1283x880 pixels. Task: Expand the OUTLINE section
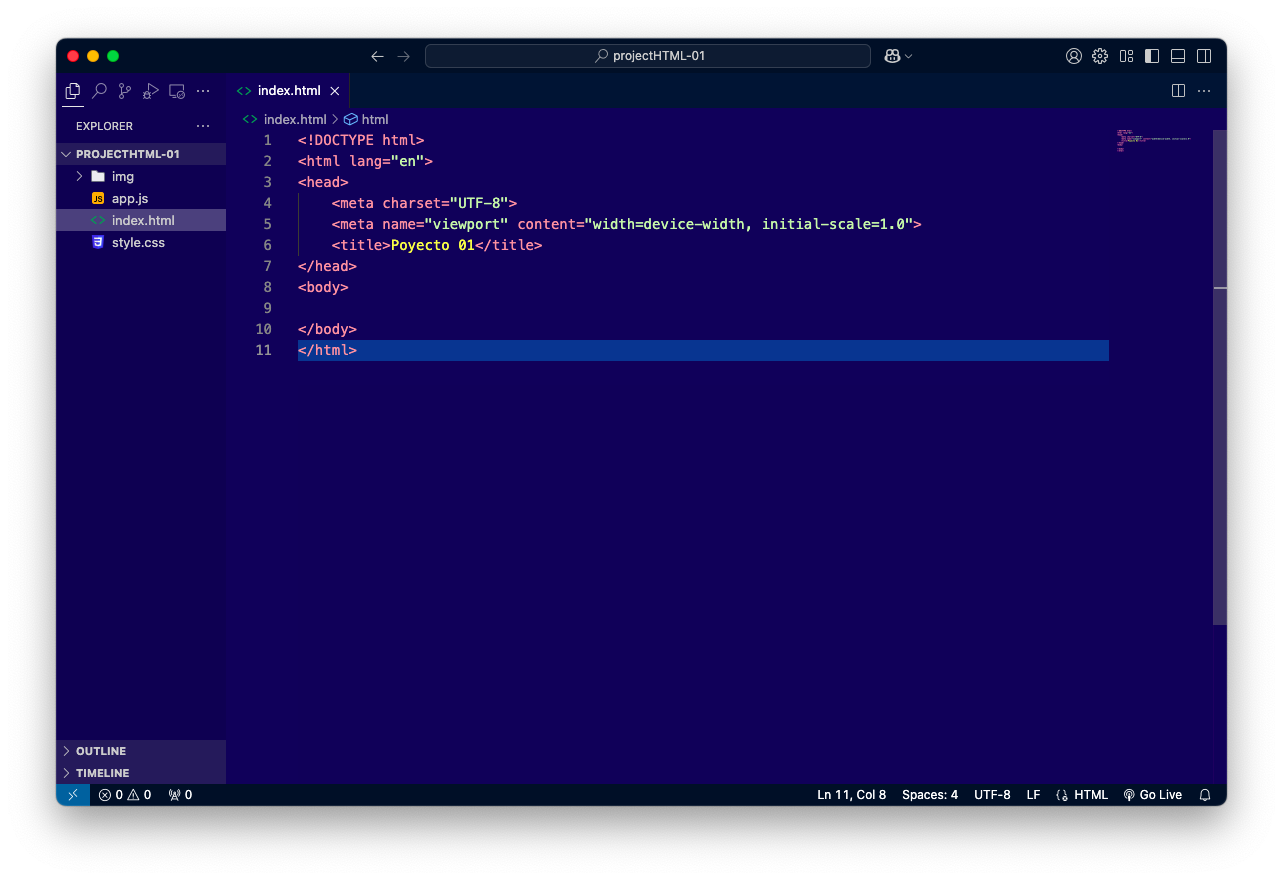141,751
